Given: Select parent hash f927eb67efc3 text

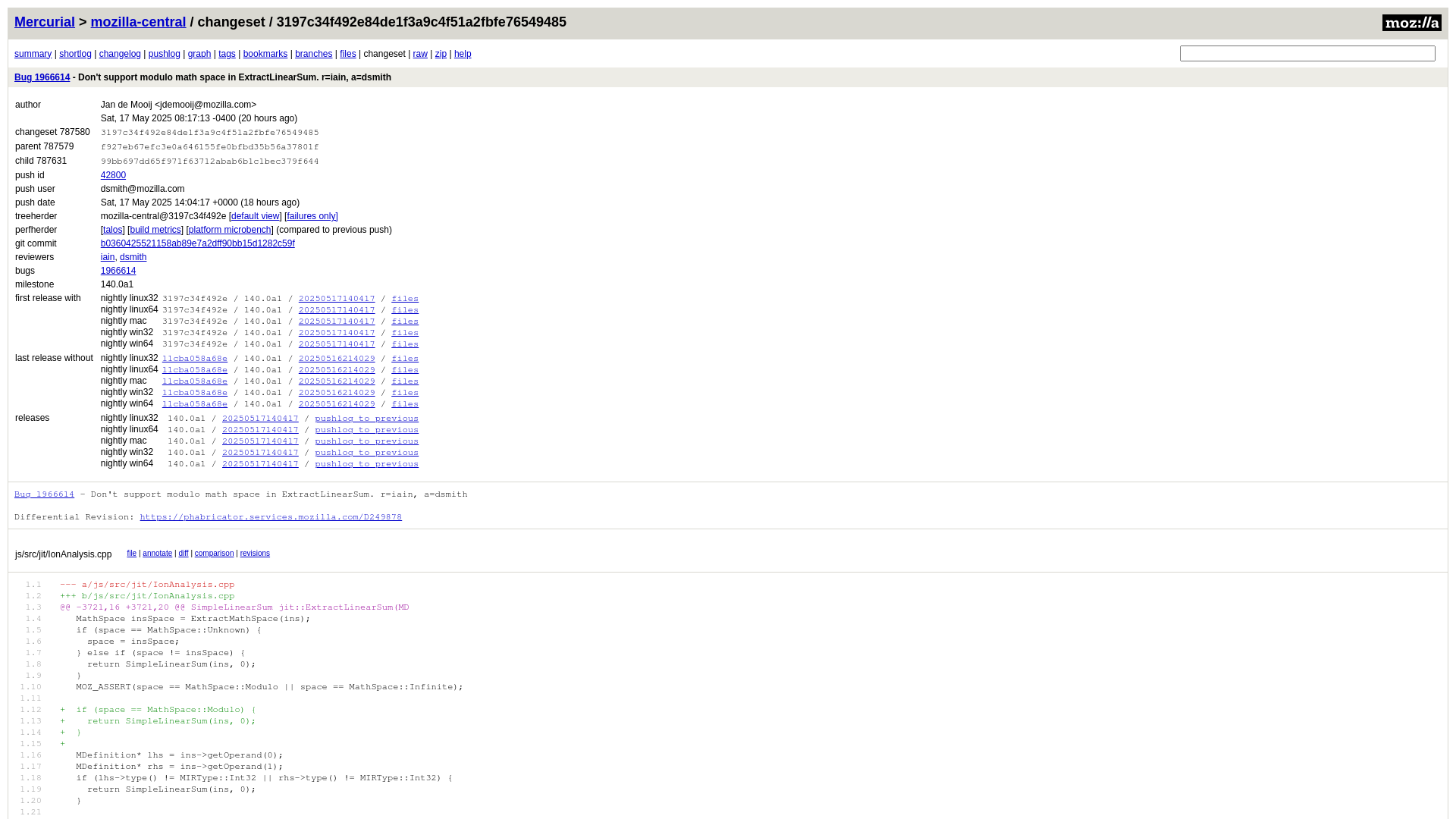Looking at the screenshot, I should click(x=210, y=147).
